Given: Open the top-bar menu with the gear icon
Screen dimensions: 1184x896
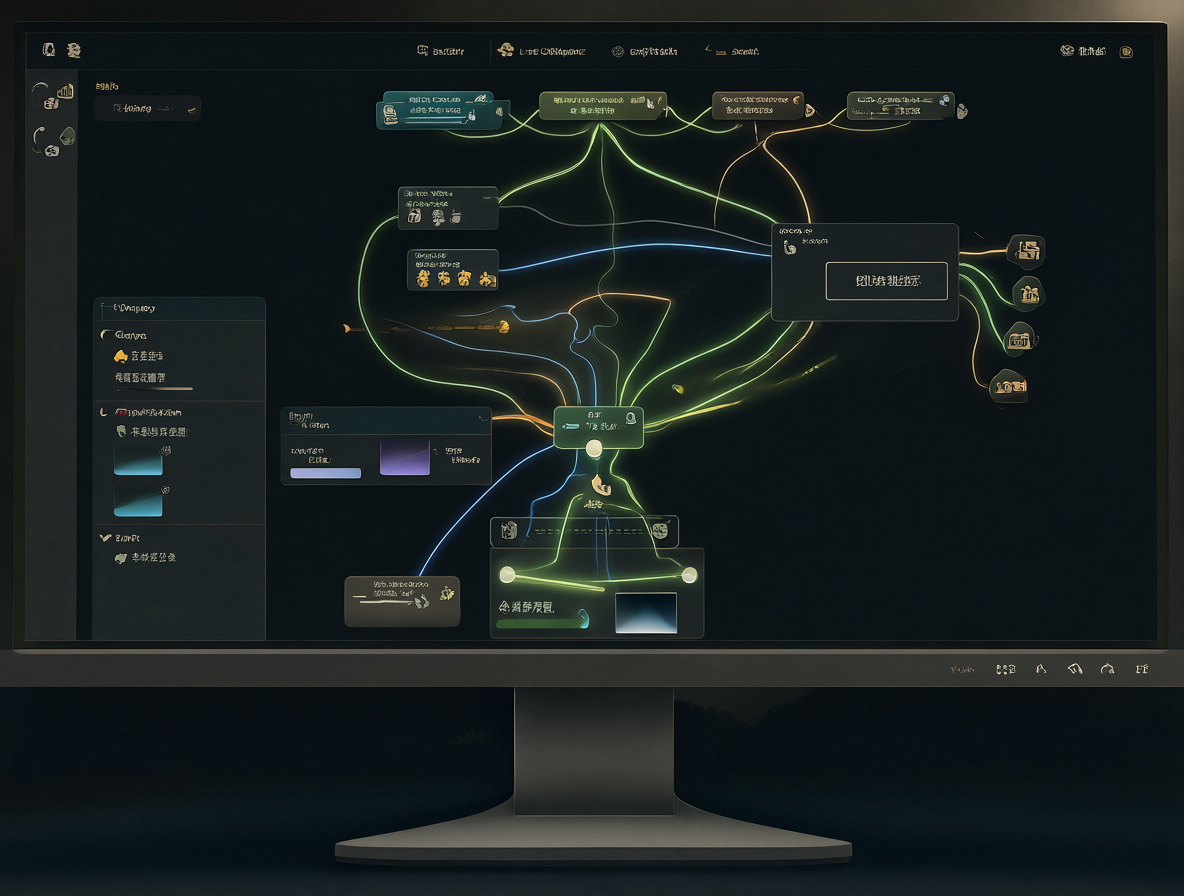Looking at the screenshot, I should coord(644,51).
